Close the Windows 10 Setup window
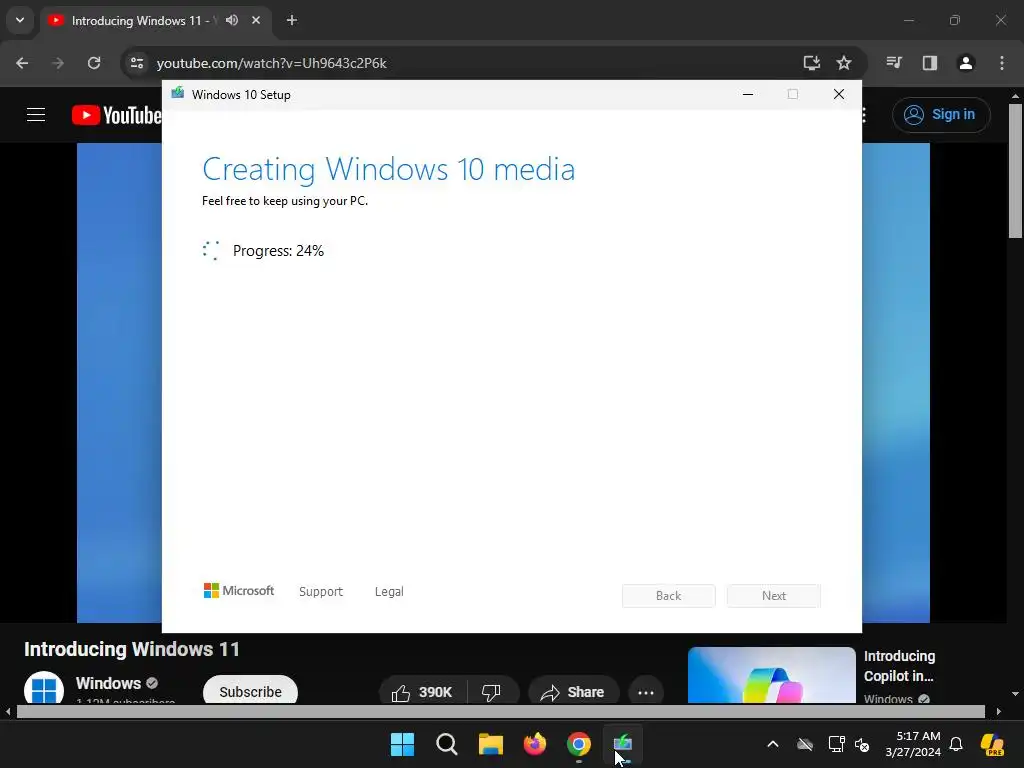This screenshot has height=768, width=1024. 839,95
